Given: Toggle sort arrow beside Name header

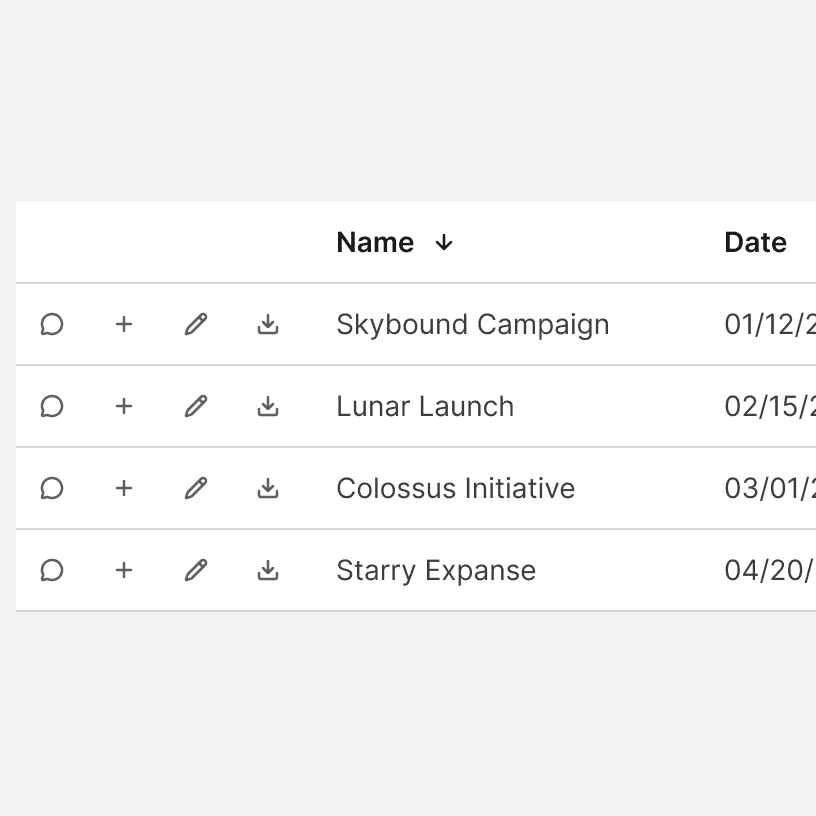Looking at the screenshot, I should tap(444, 243).
